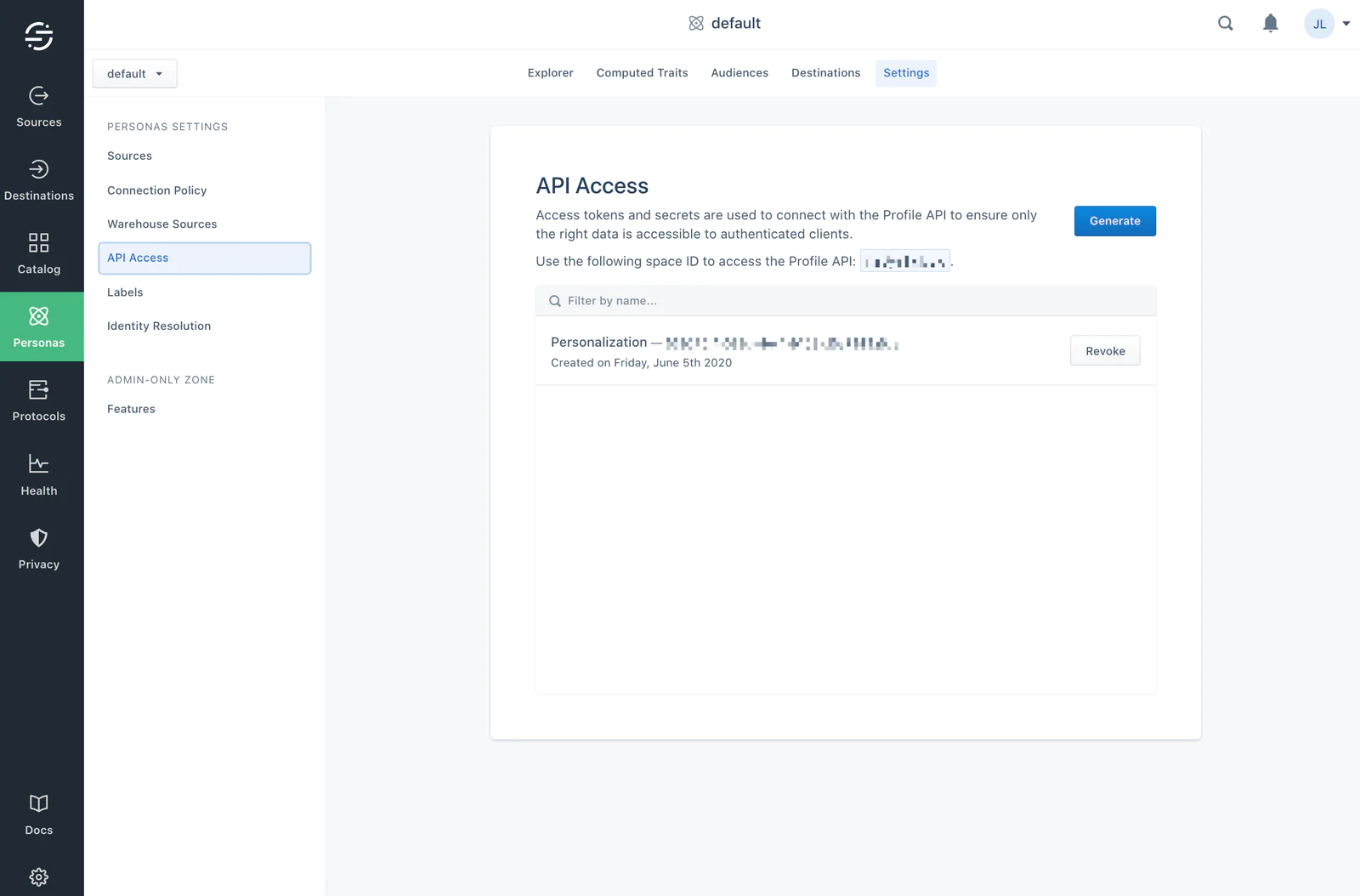Viewport: 1360px width, 896px height.
Task: Open the Catalog from the sidebar
Action: click(x=38, y=253)
